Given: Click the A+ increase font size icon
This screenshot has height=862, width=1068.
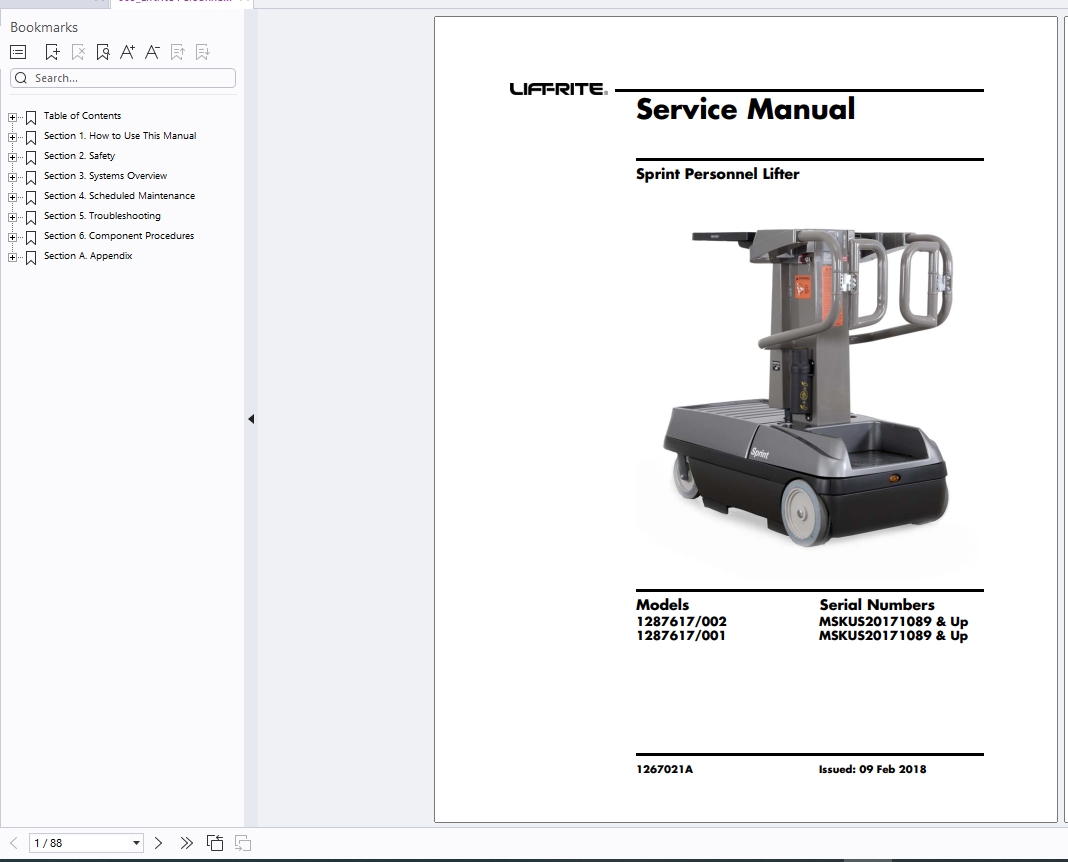Looking at the screenshot, I should [x=127, y=51].
